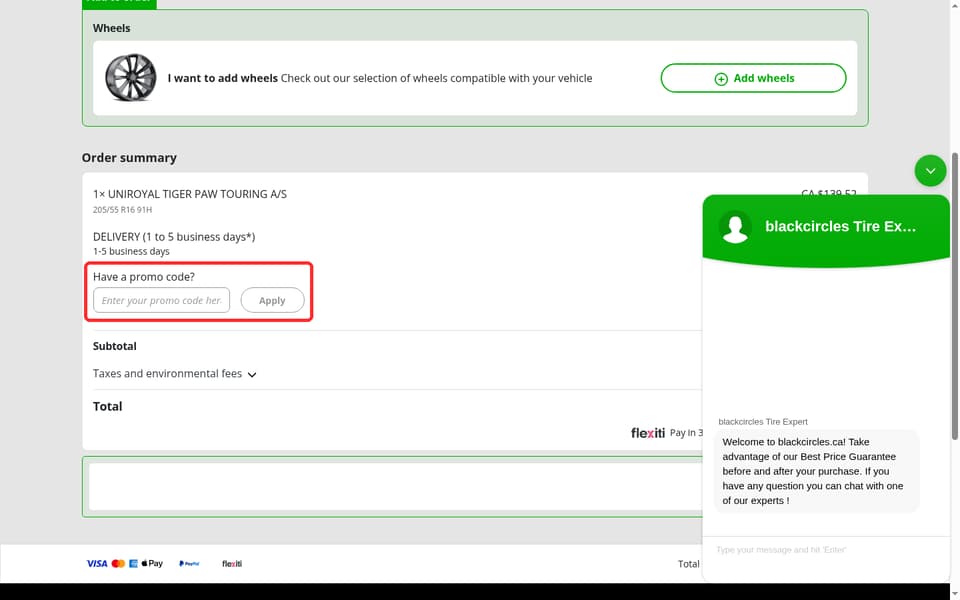
Task: Click the welcome message bubble in chat
Action: [x=817, y=471]
